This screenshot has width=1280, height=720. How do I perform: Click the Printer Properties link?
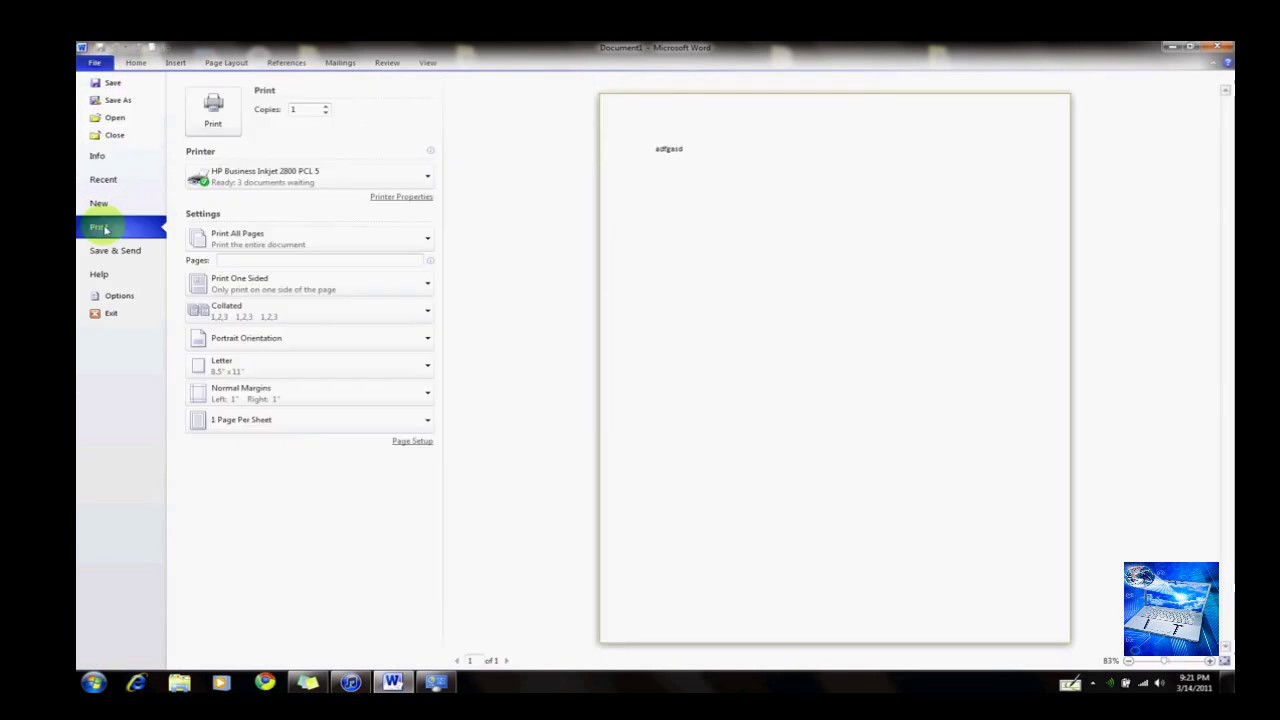tap(401, 197)
